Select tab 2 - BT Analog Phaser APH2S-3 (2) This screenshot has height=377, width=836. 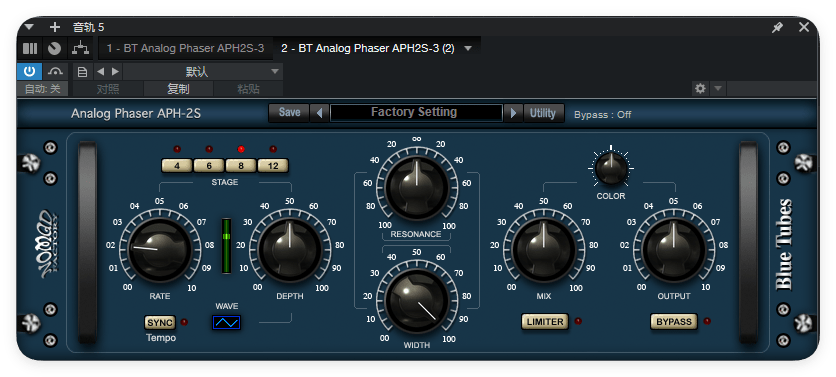click(x=368, y=49)
